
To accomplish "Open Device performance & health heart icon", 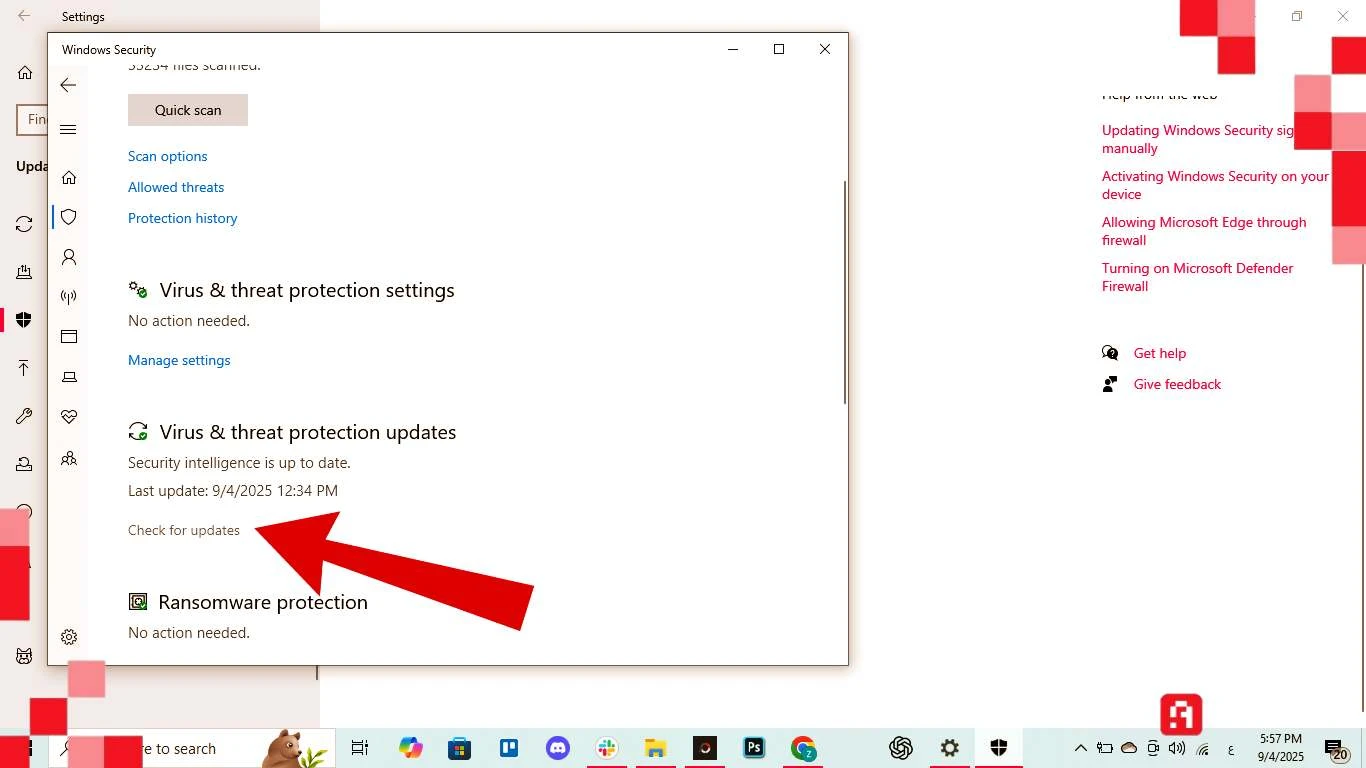I will click(69, 417).
